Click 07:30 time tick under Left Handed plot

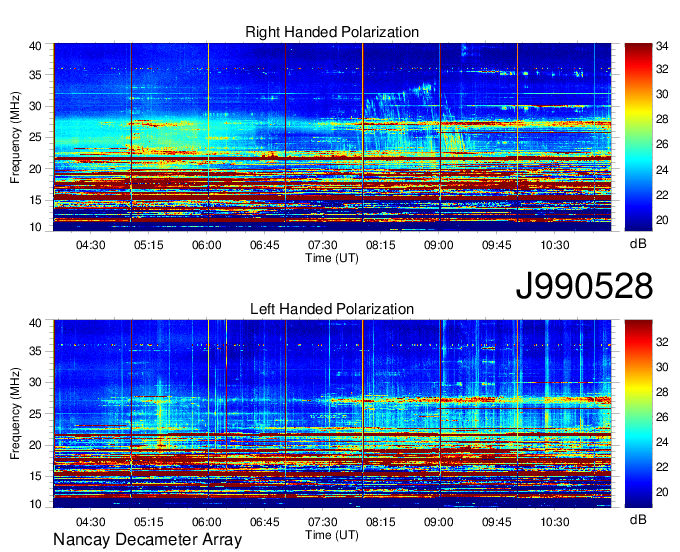pyautogui.click(x=323, y=522)
